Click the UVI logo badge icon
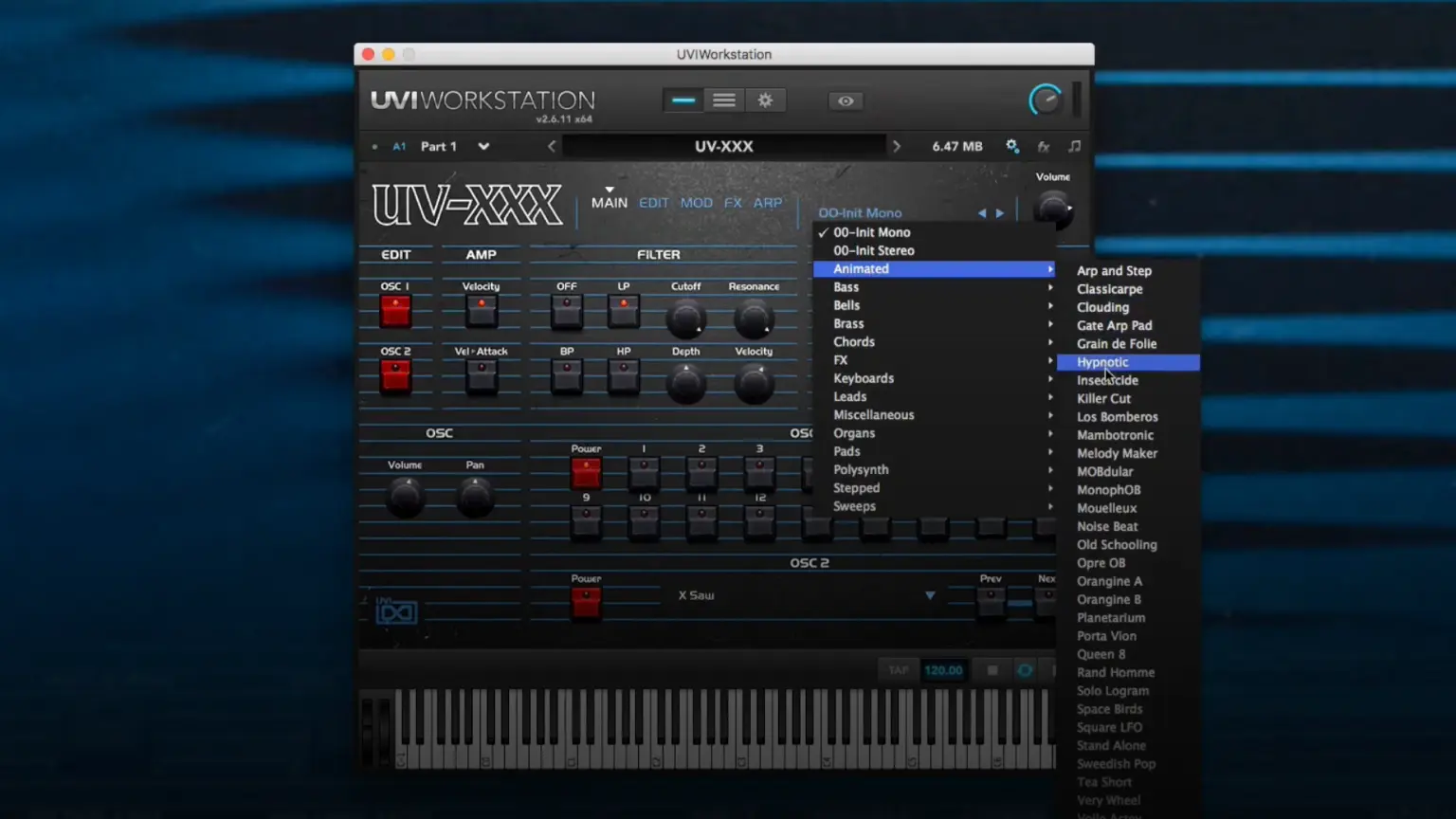1456x819 pixels. (x=396, y=611)
